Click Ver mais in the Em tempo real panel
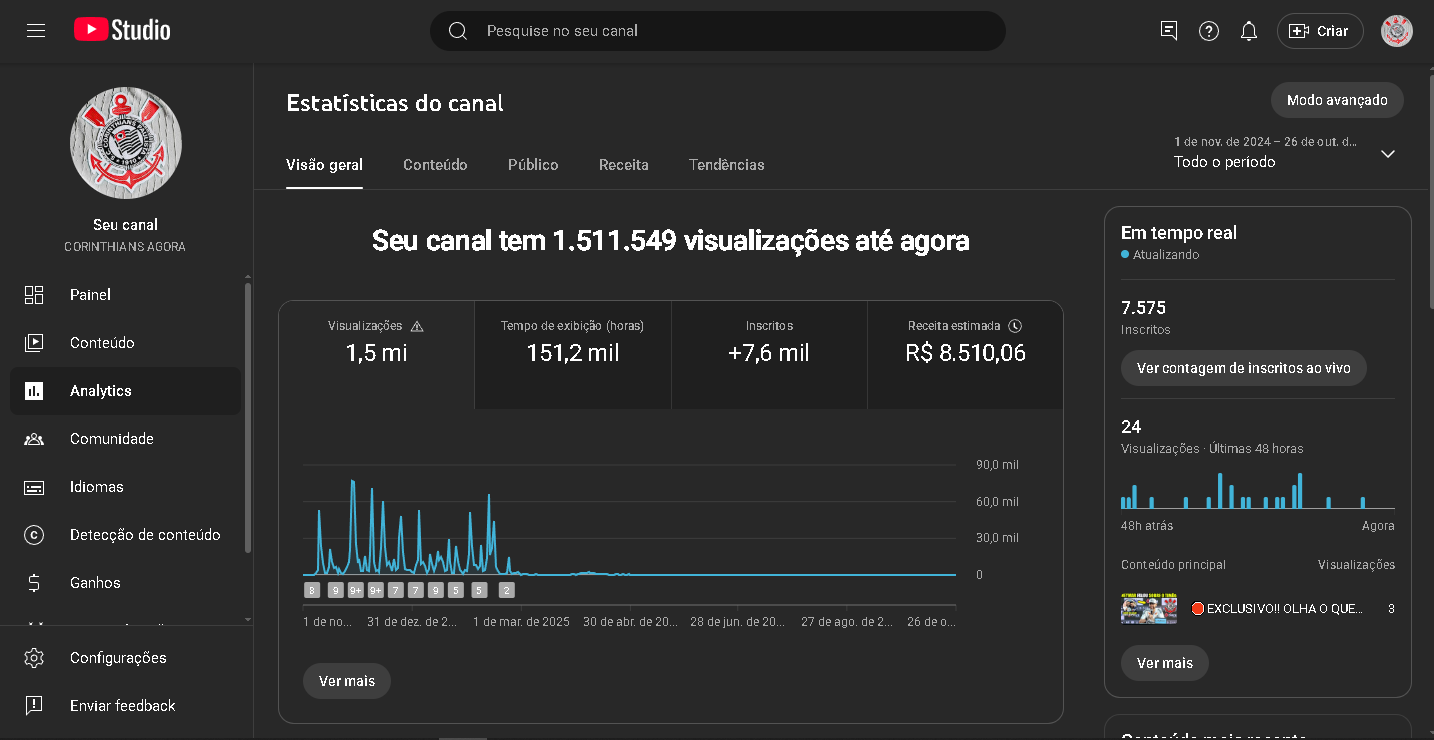The height and width of the screenshot is (740, 1434). click(x=1165, y=663)
